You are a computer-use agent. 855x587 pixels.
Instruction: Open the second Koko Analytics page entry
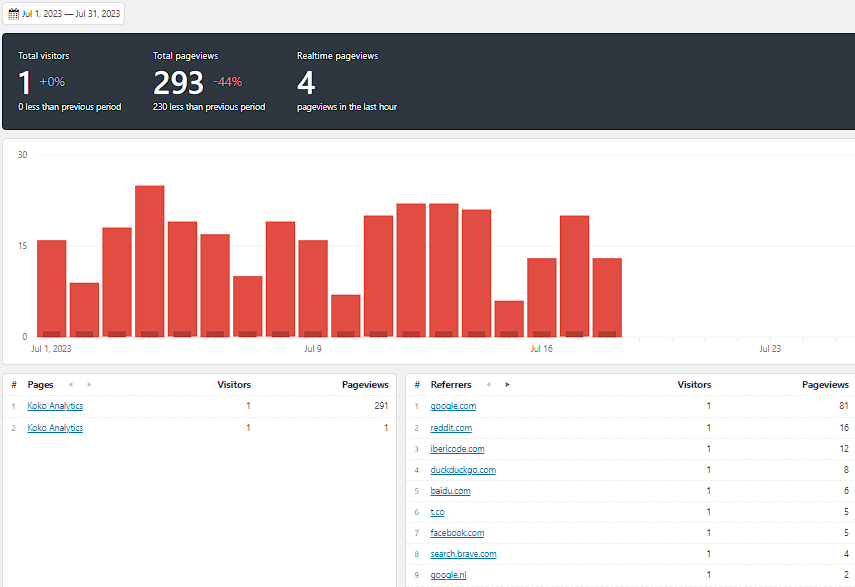(54, 427)
